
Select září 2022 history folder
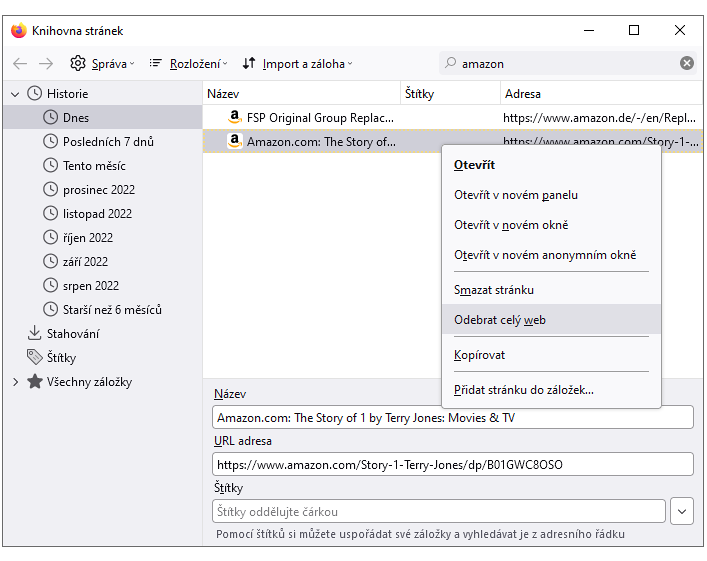(x=103, y=262)
